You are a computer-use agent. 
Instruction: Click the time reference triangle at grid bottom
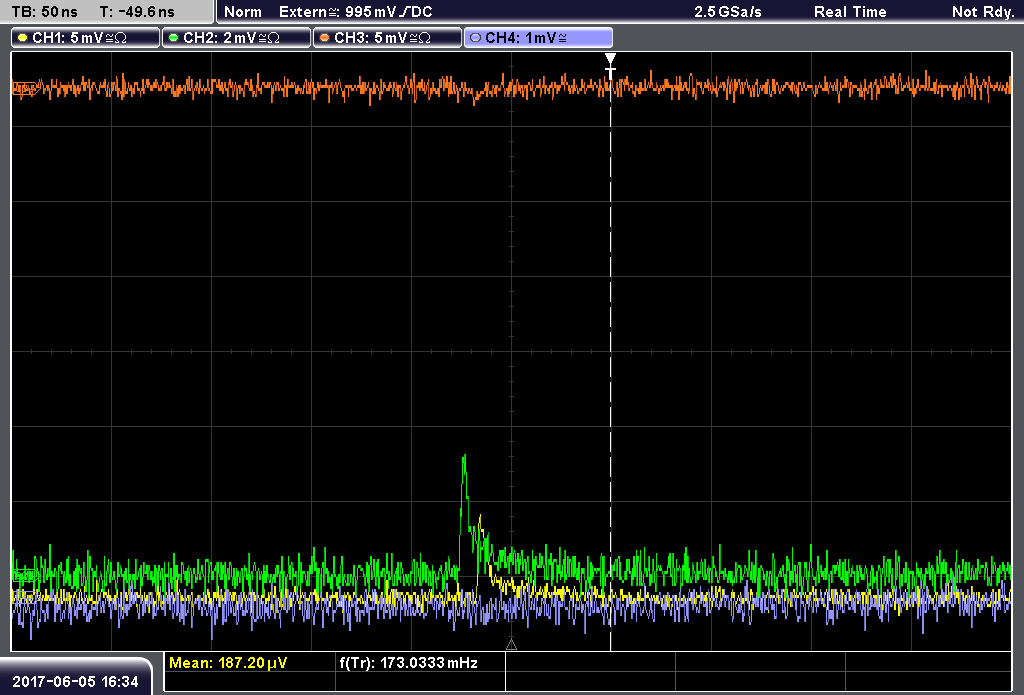coord(511,645)
